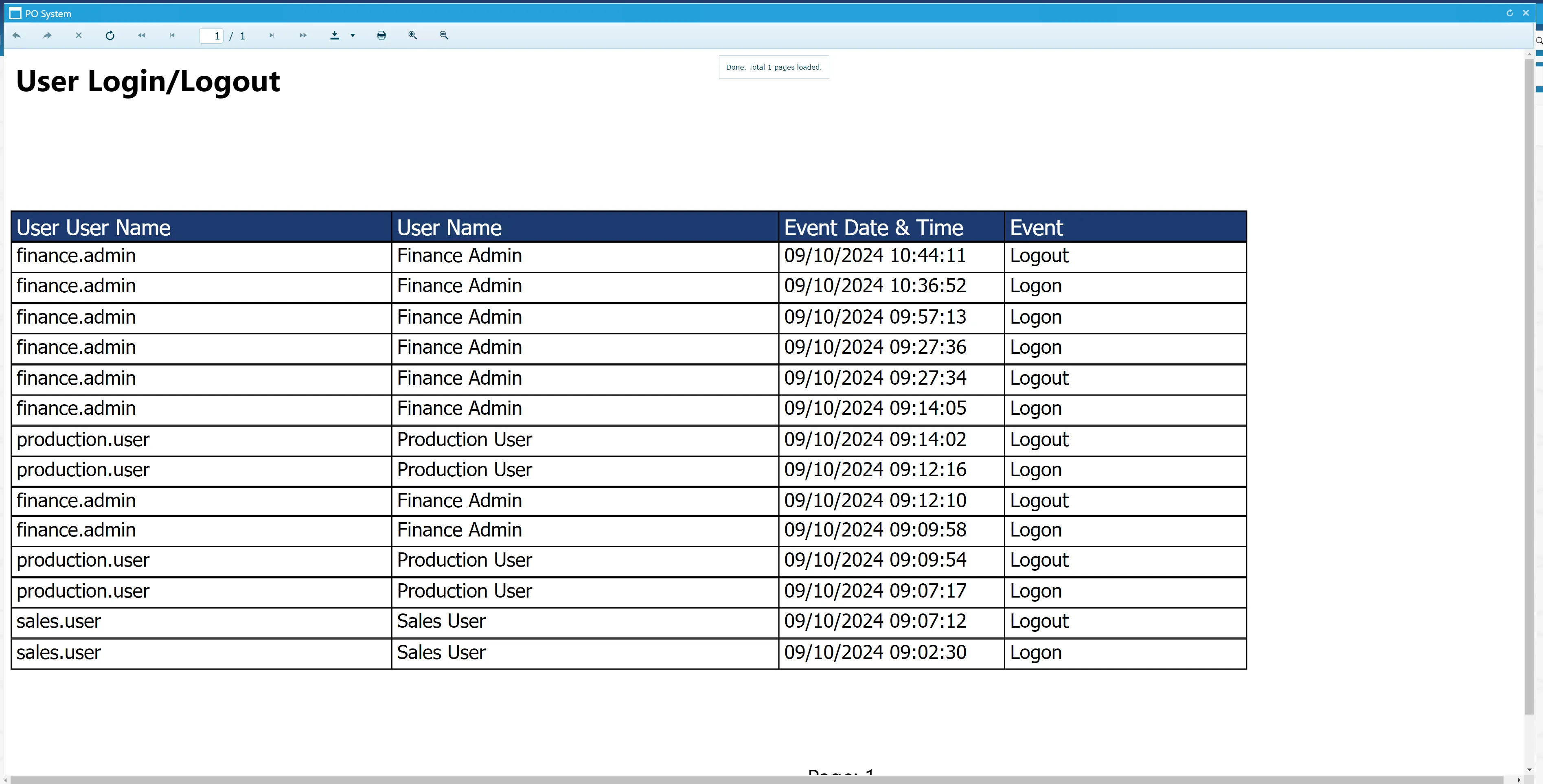Click the total page count '1' in toolbar
Screen dimensions: 1543x784
[243, 36]
